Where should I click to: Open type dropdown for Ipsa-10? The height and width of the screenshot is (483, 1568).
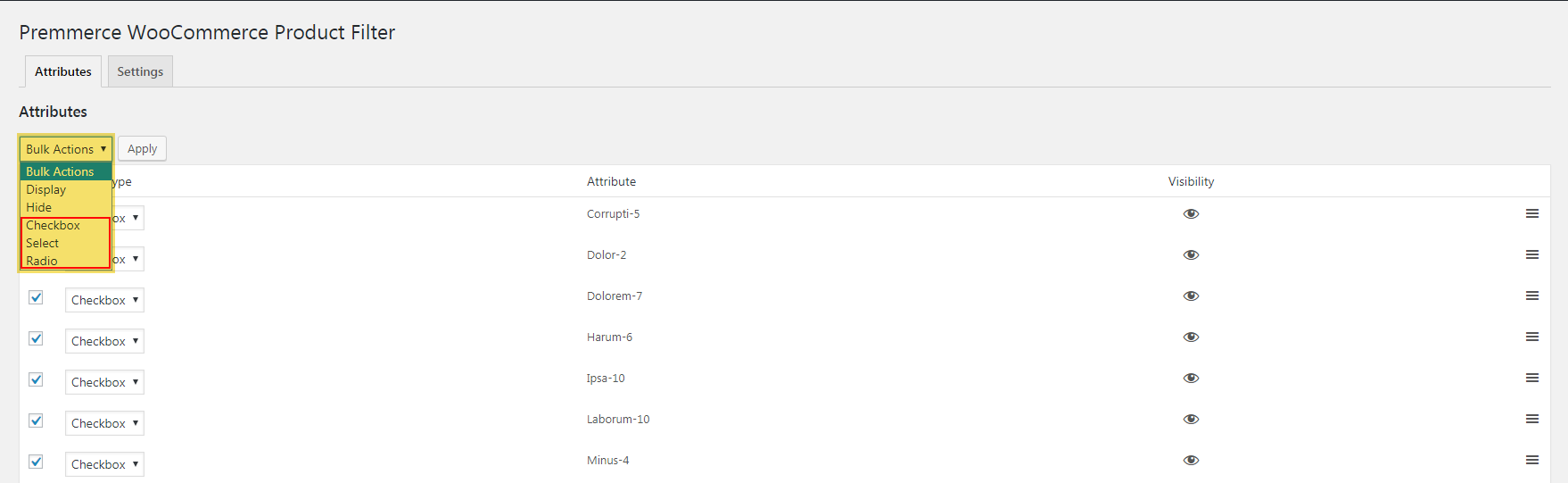(x=104, y=382)
